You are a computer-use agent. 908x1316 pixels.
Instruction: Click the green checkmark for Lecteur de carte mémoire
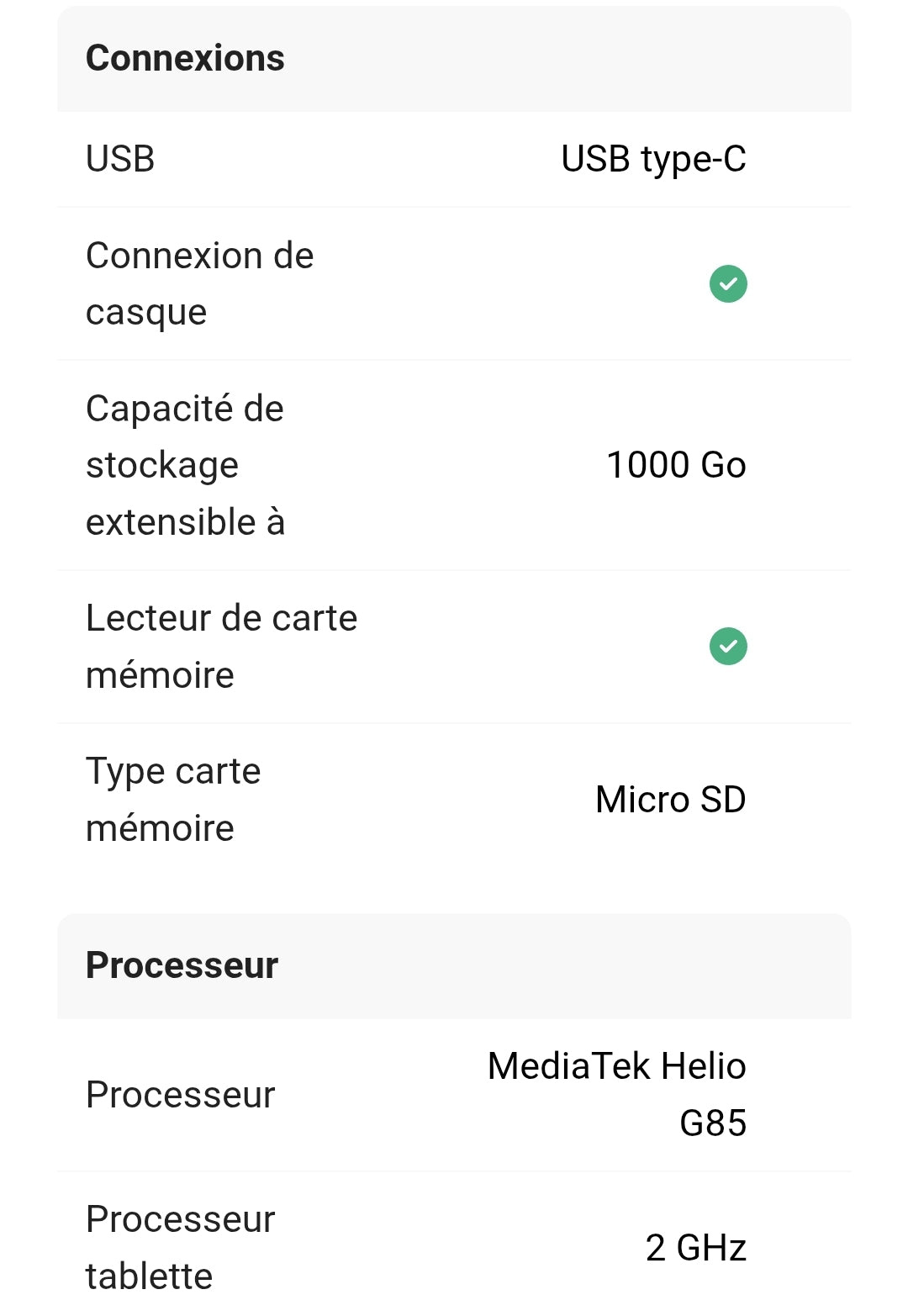pyautogui.click(x=728, y=647)
